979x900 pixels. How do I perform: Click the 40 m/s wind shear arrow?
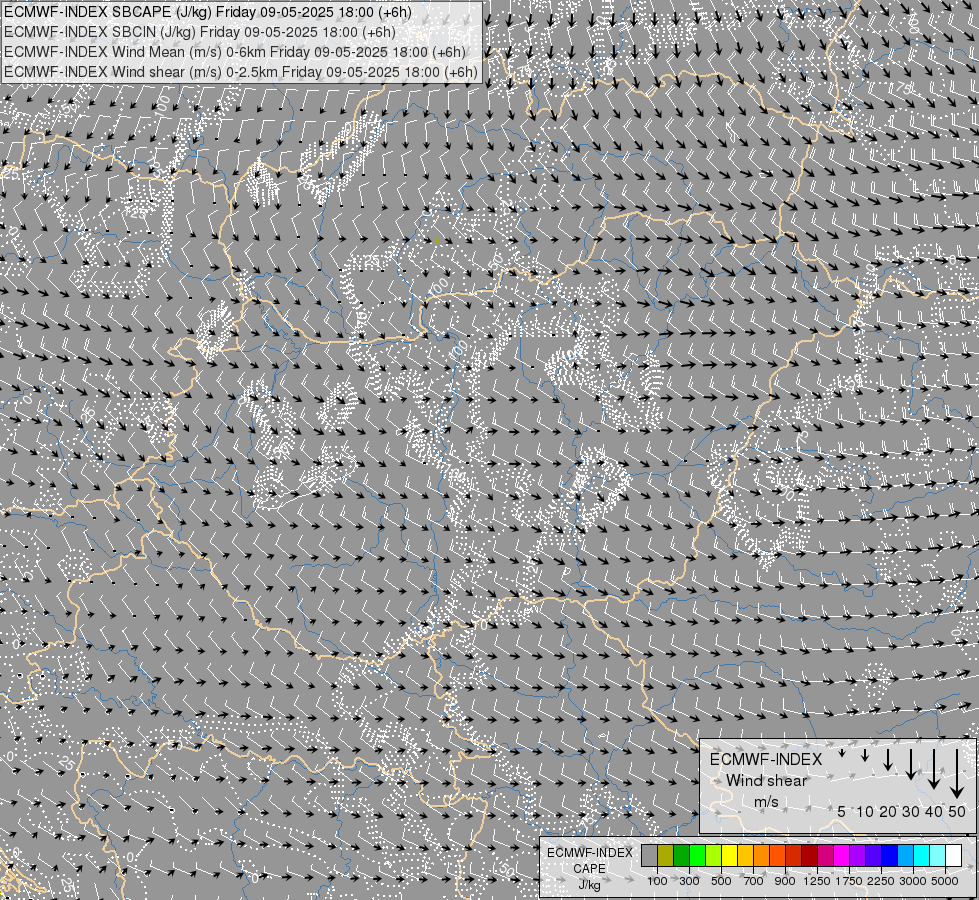[934, 769]
